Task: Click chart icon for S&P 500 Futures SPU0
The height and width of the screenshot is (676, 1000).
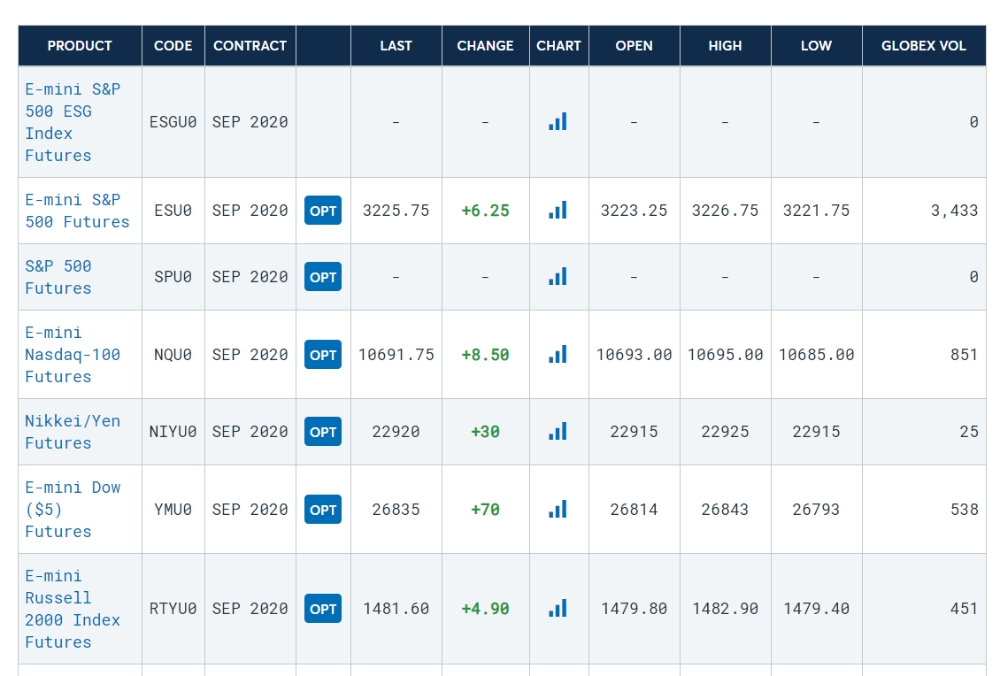Action: (558, 277)
